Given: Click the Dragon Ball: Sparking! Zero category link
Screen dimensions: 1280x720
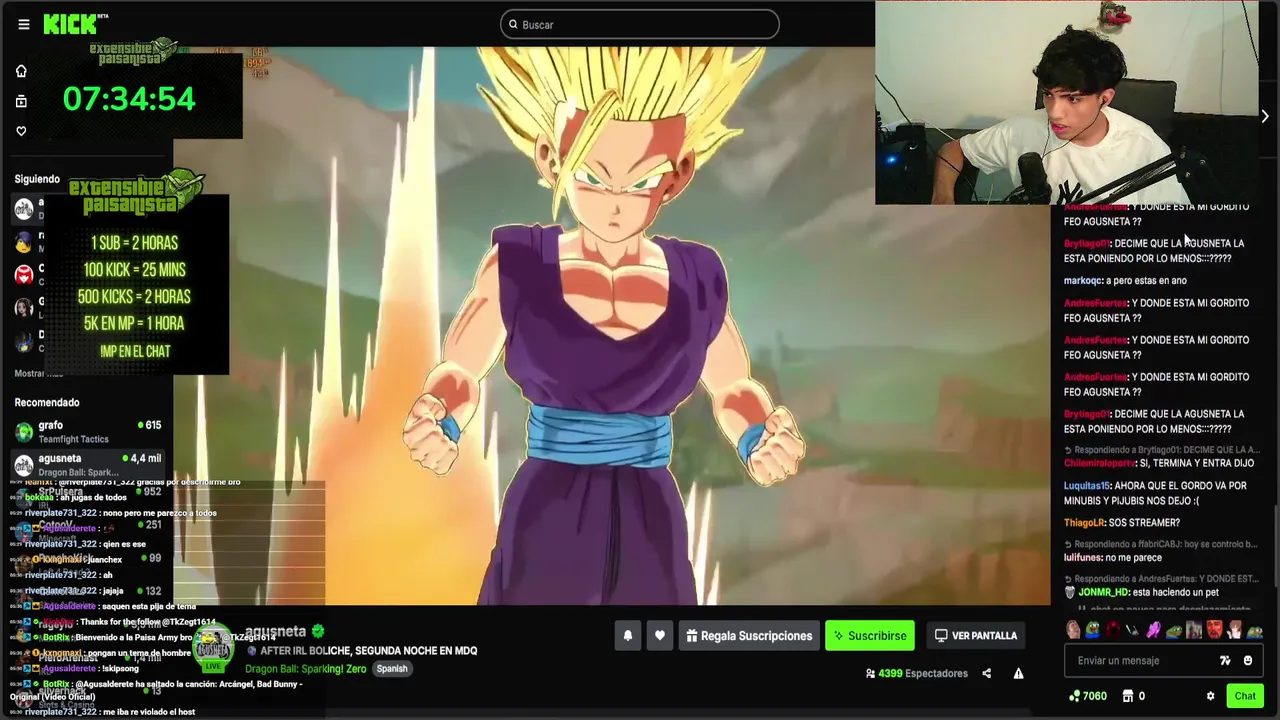Looking at the screenshot, I should click(x=307, y=669).
